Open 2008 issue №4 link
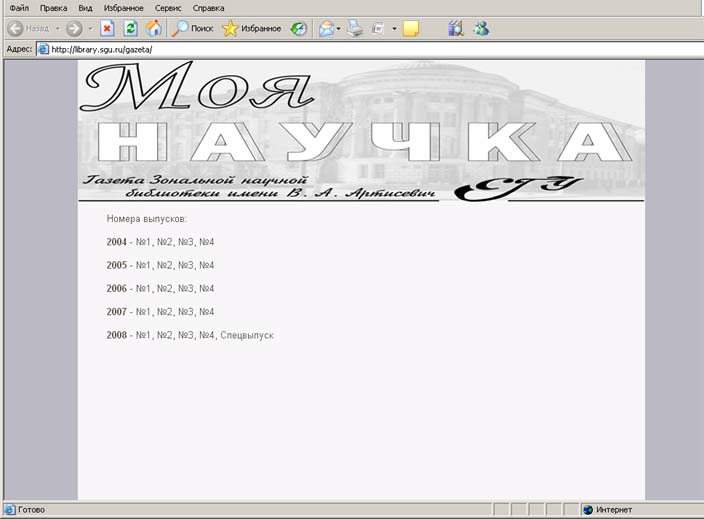Image resolution: width=704 pixels, height=519 pixels. pos(207,335)
